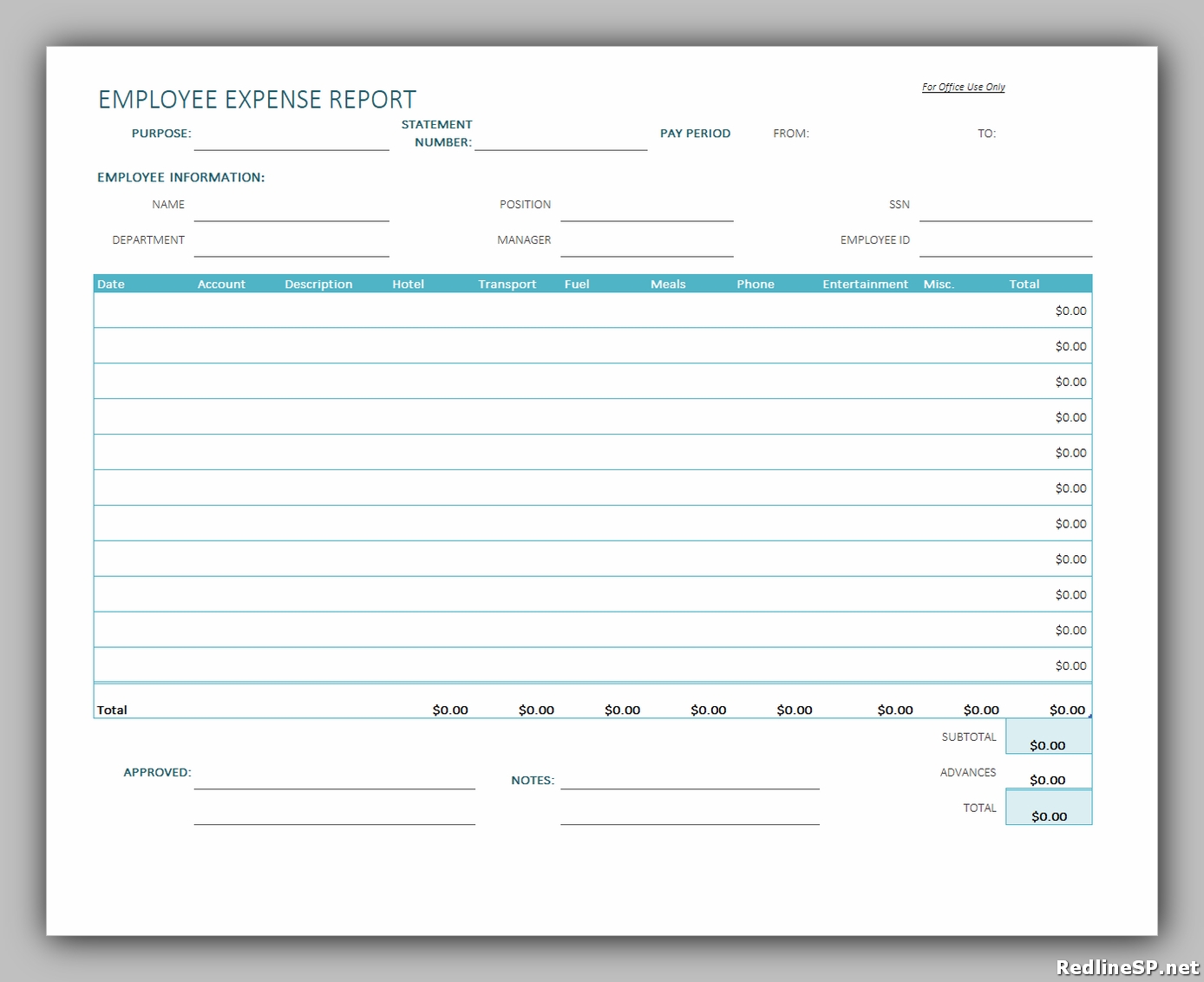This screenshot has width=1204, height=982.
Task: Open the For Office Use Only link
Action: pos(963,86)
